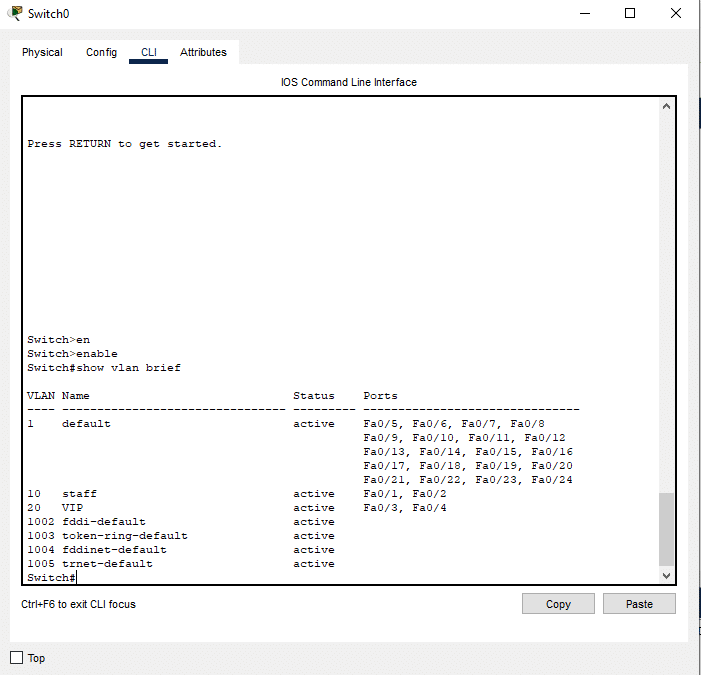Viewport: 701px width, 675px height.
Task: Click the 'Switch0' window title text
Action: (x=48, y=14)
